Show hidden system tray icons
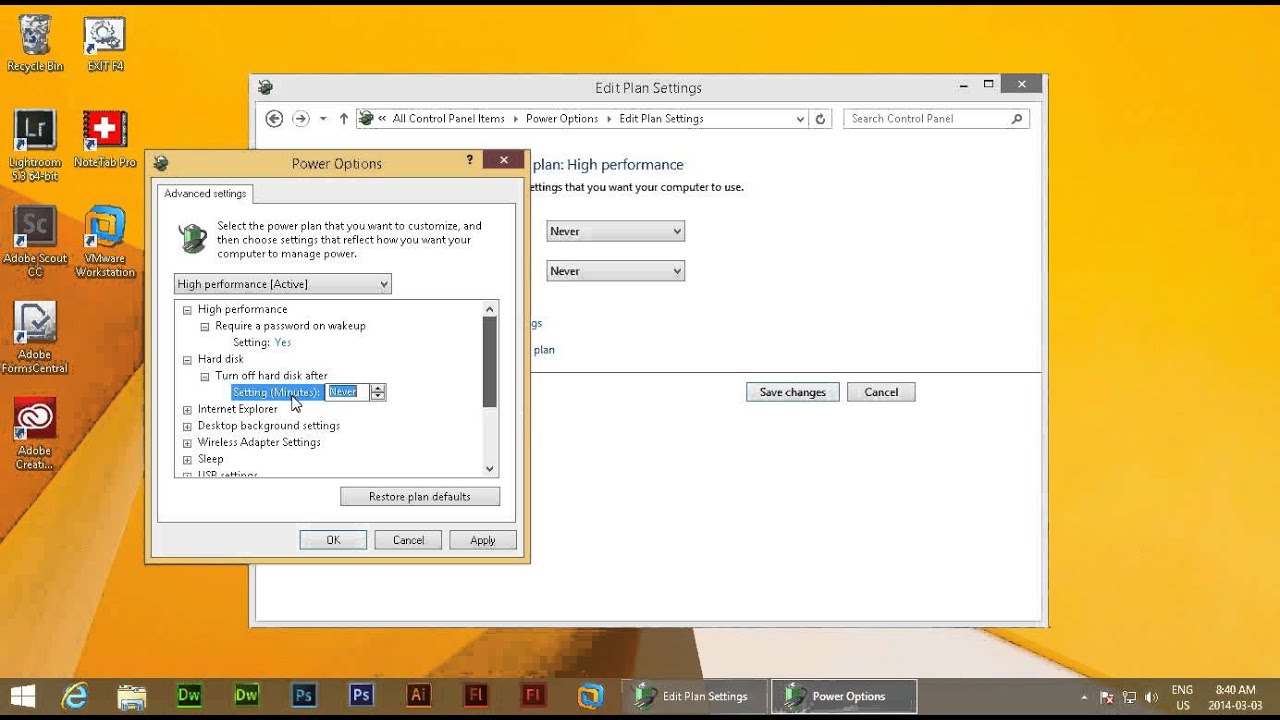This screenshot has width=1280, height=720. (x=1085, y=696)
